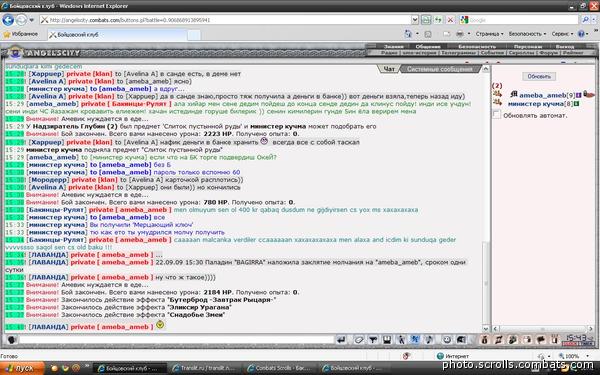
Task: Click the Рейтинг submenu link
Action: tap(573, 53)
